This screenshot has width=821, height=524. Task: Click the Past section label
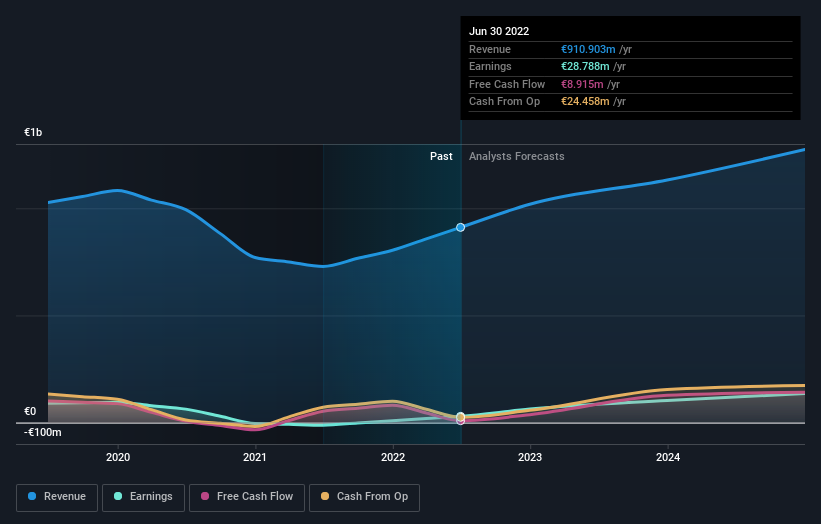point(441,156)
